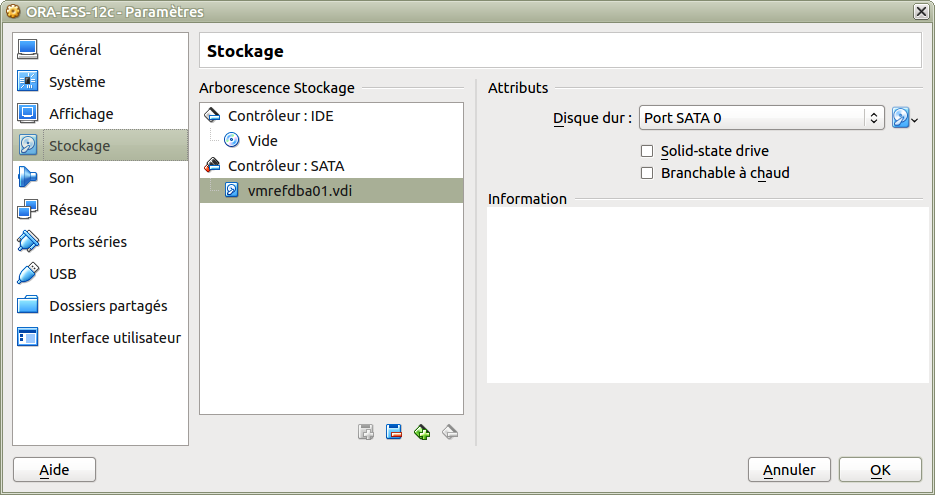Viewport: 935px width, 495px height.
Task: Click the Annuler button
Action: [790, 470]
